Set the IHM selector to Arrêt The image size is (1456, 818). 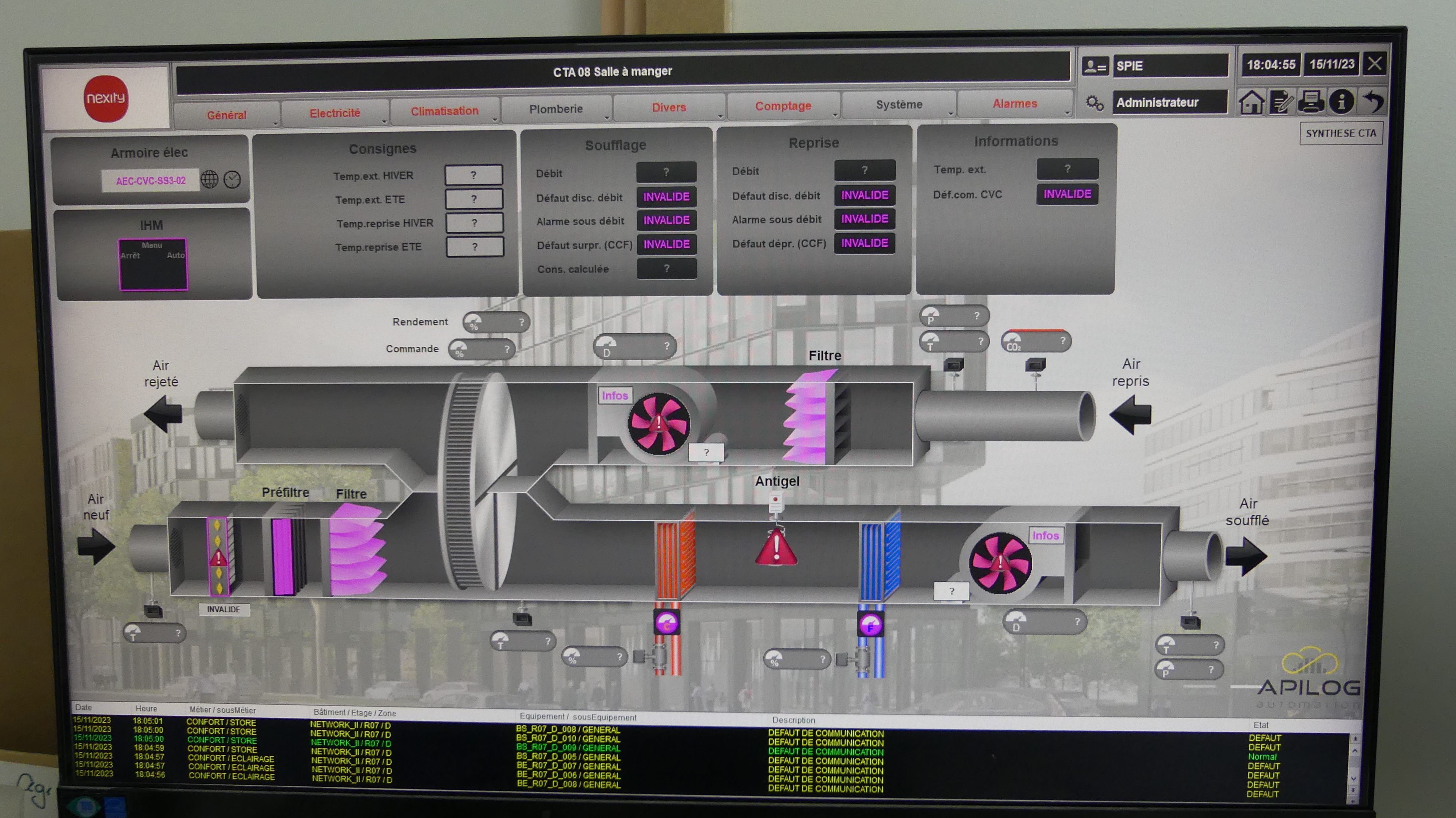pyautogui.click(x=130, y=256)
